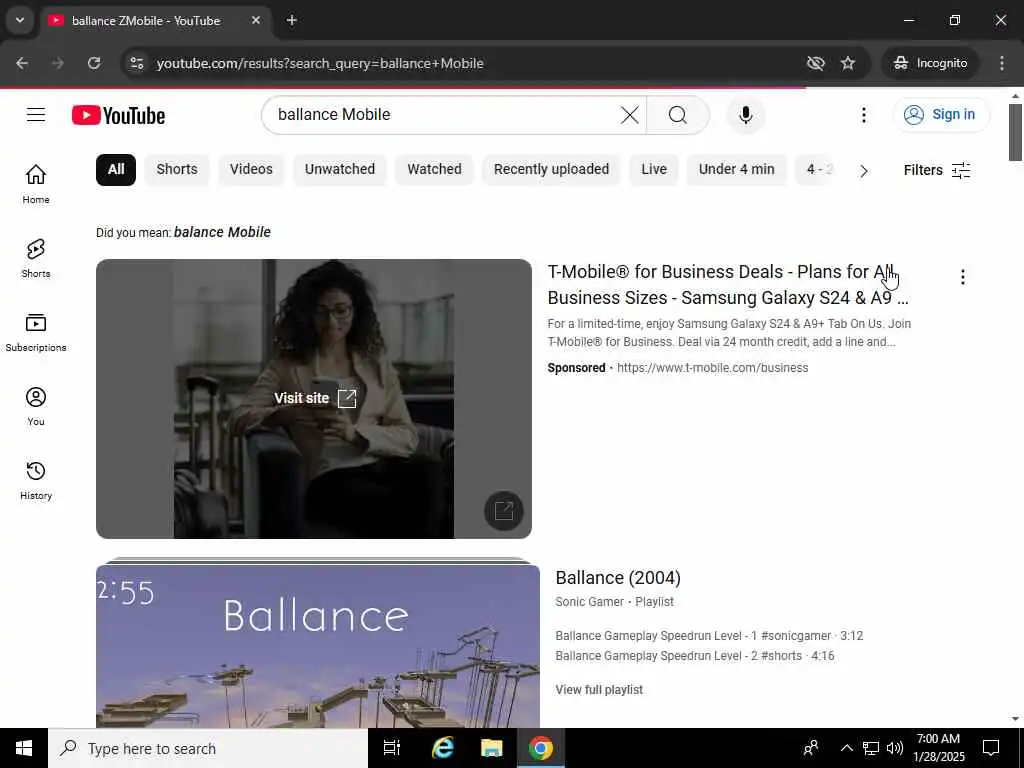Click View full playlist
The width and height of the screenshot is (1024, 768).
(x=599, y=690)
